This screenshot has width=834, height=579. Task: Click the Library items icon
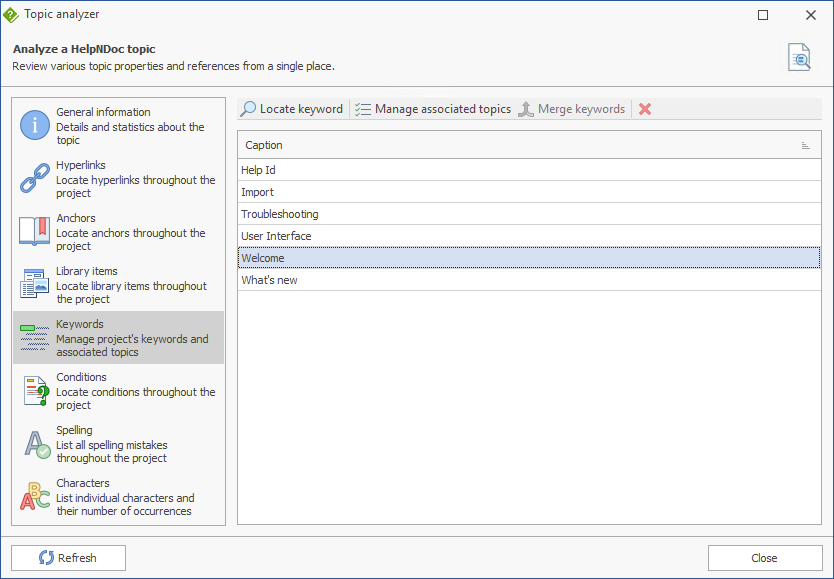35,284
